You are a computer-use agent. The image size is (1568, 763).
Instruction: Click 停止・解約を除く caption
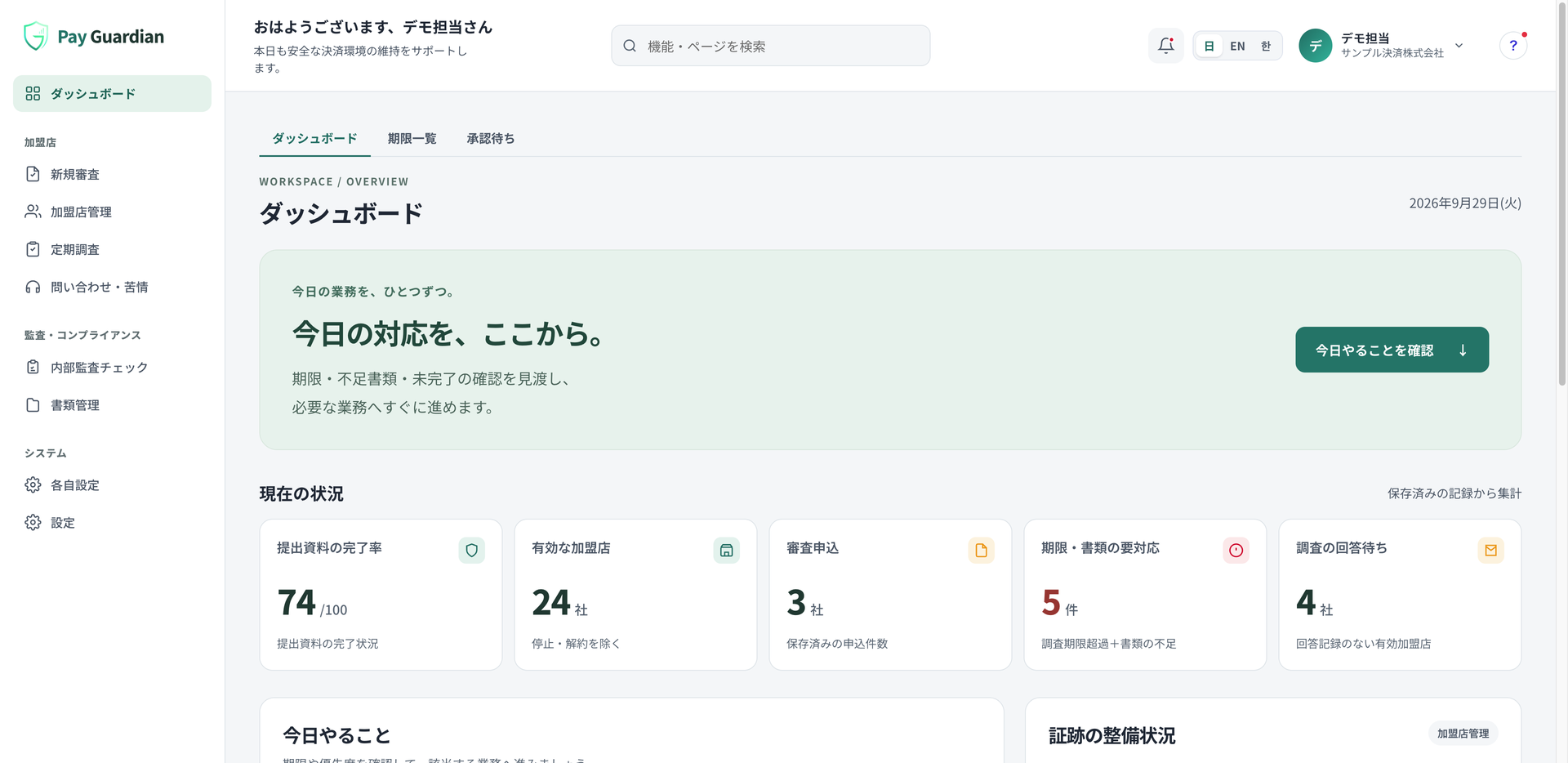576,644
